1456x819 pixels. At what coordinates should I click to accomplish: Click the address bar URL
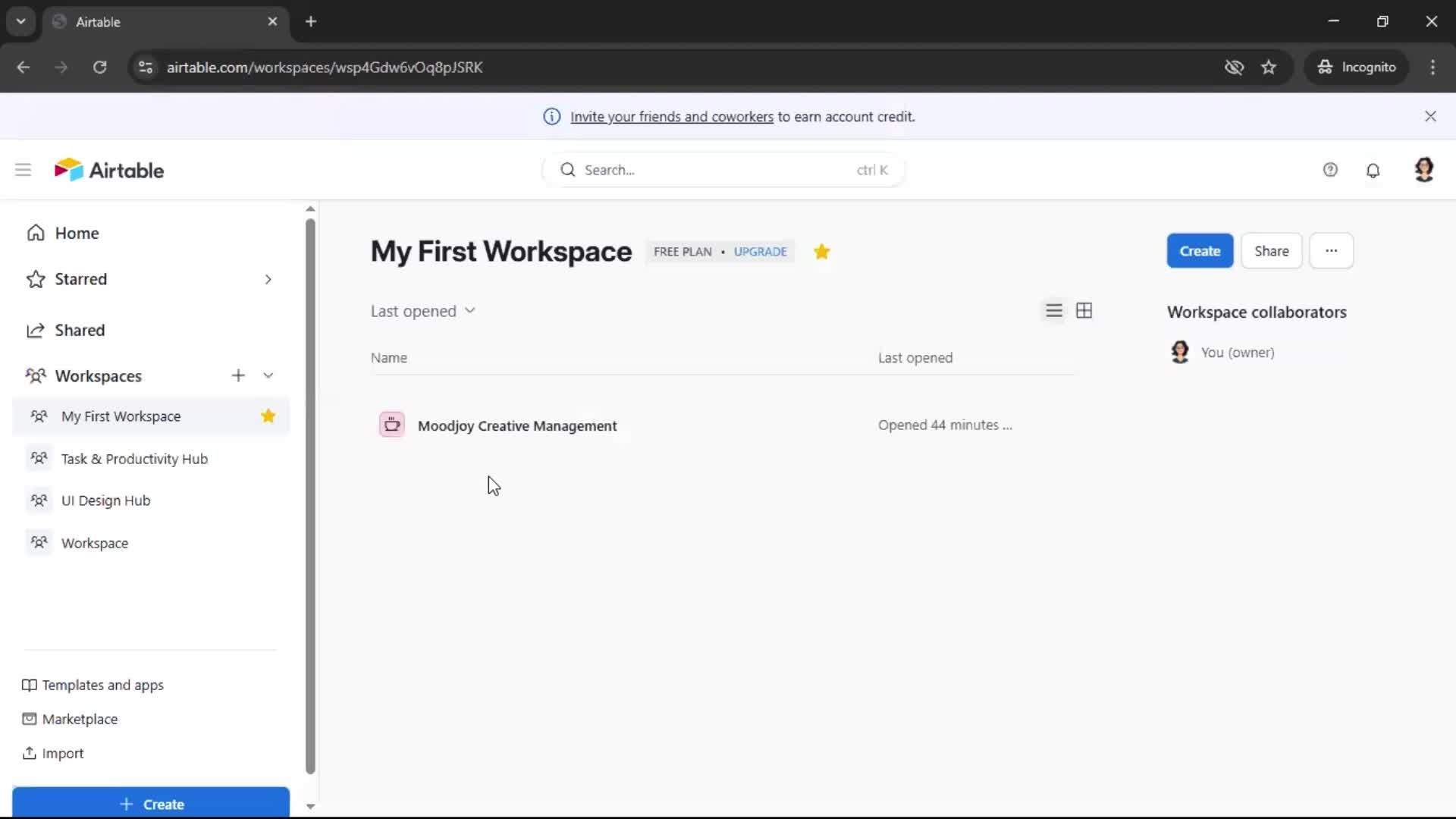(x=325, y=67)
